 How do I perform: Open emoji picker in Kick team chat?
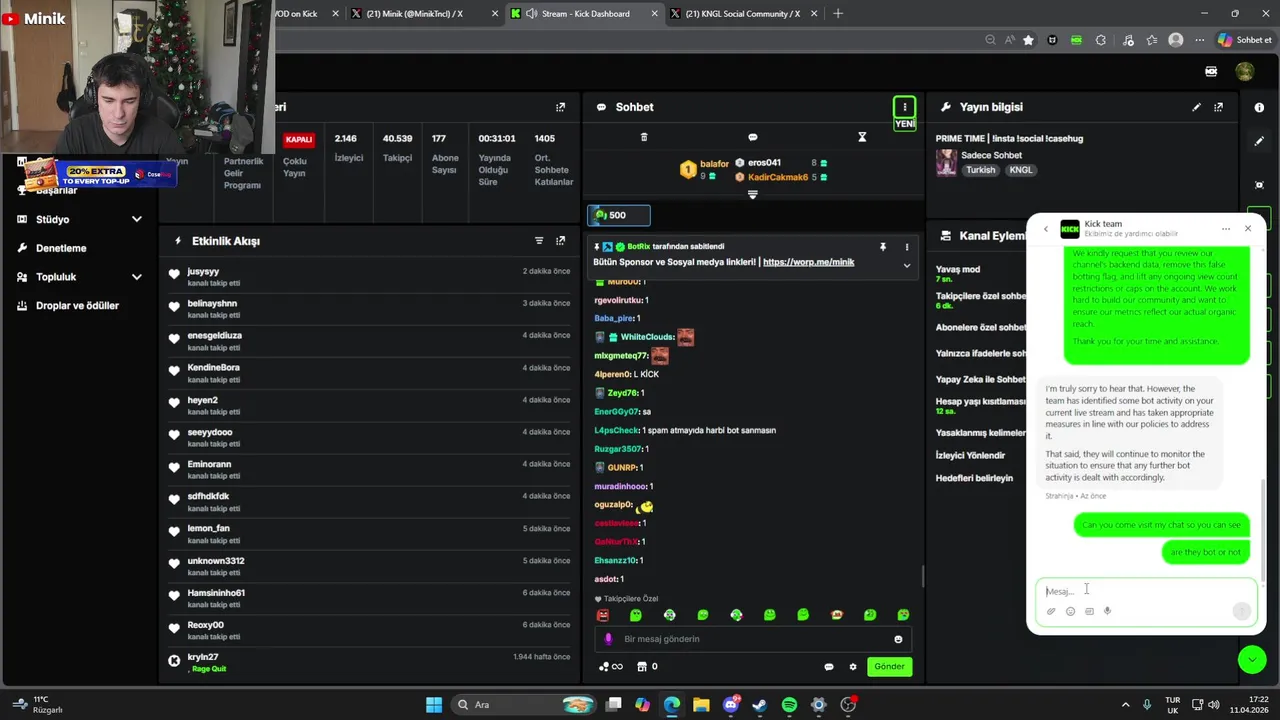coord(1070,611)
